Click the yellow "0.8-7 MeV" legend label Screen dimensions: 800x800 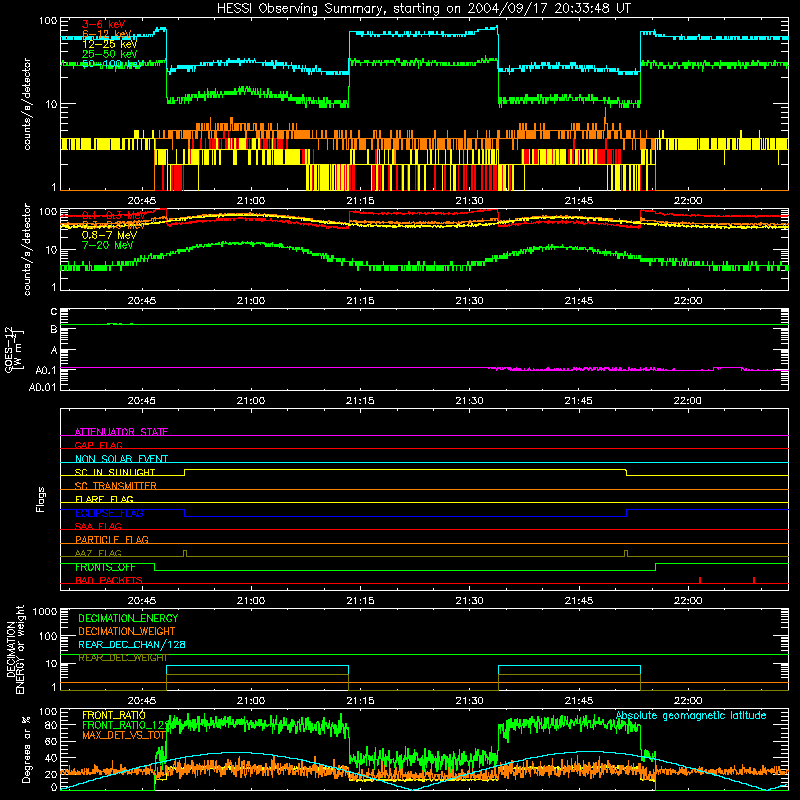(x=109, y=235)
